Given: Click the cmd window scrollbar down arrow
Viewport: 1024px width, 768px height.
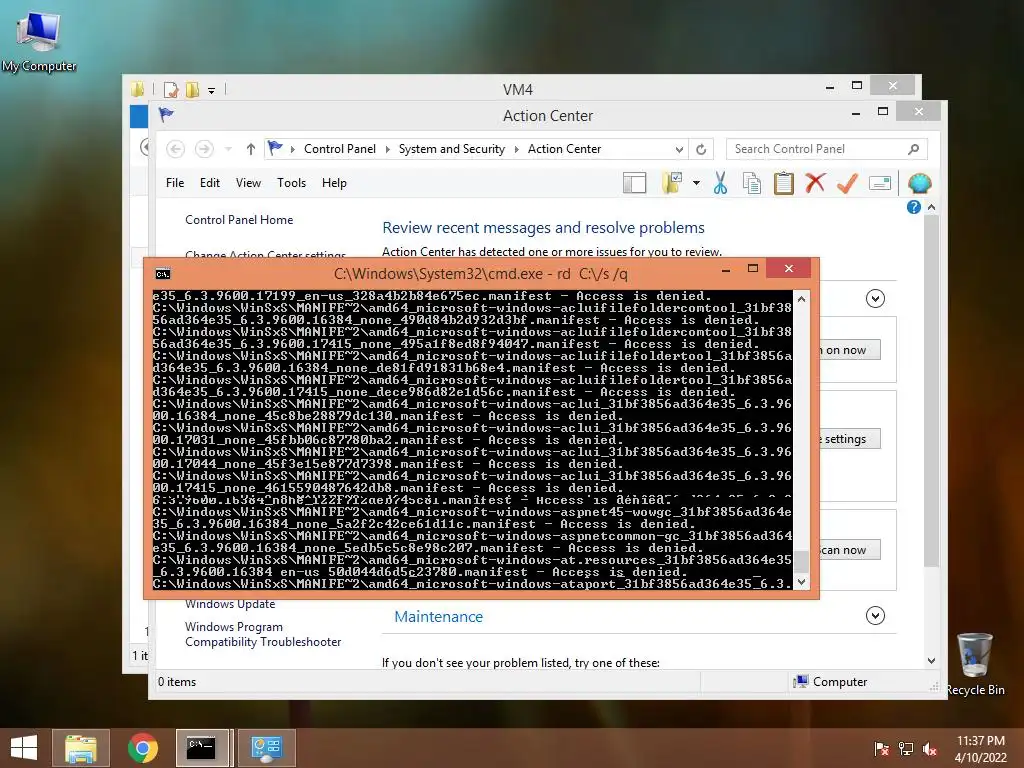Looking at the screenshot, I should coord(801,581).
